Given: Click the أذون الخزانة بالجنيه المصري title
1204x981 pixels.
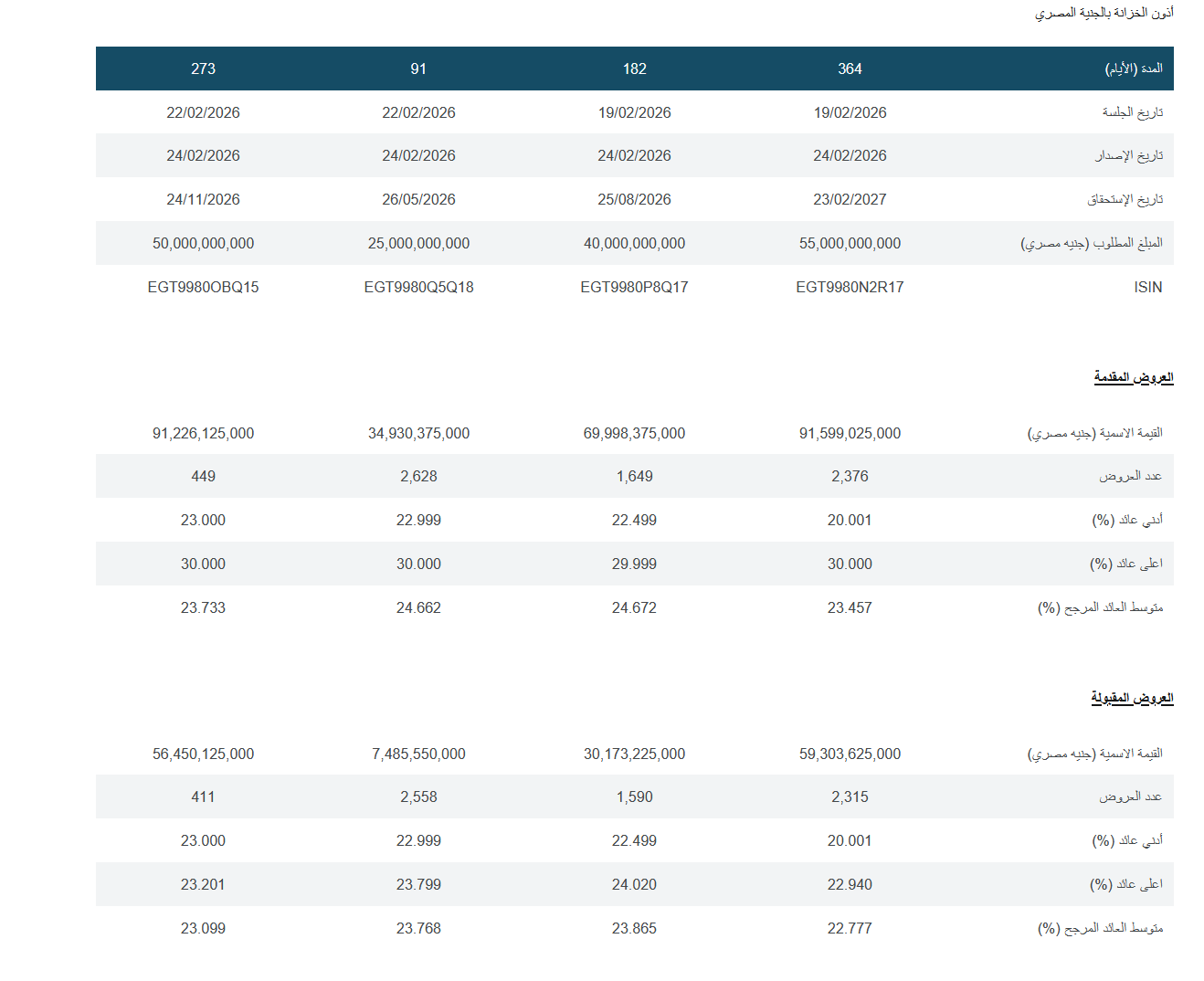Looking at the screenshot, I should [x=1104, y=13].
